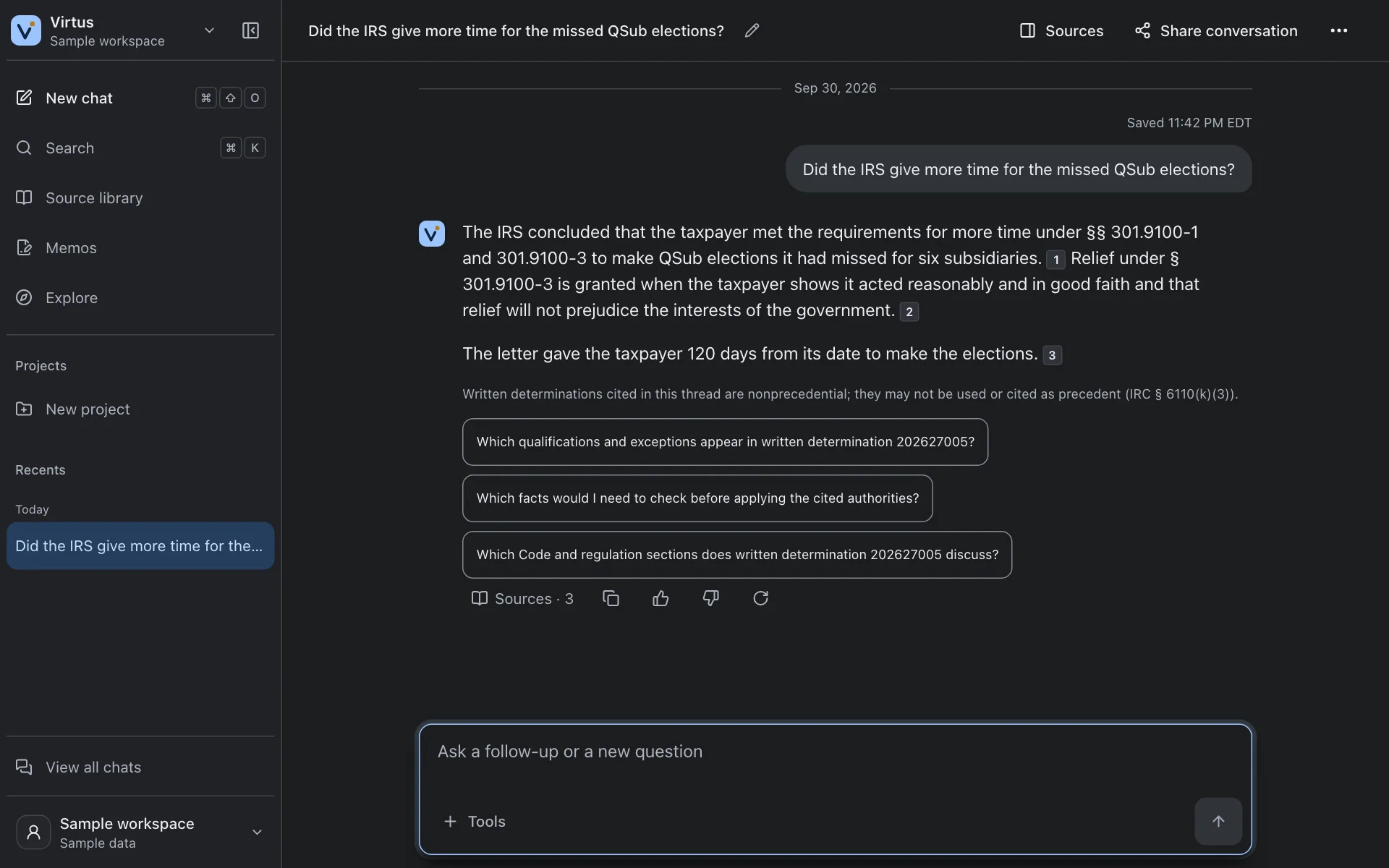Focus the follow-up question input box
Image resolution: width=1389 pixels, height=868 pixels.
point(835,752)
